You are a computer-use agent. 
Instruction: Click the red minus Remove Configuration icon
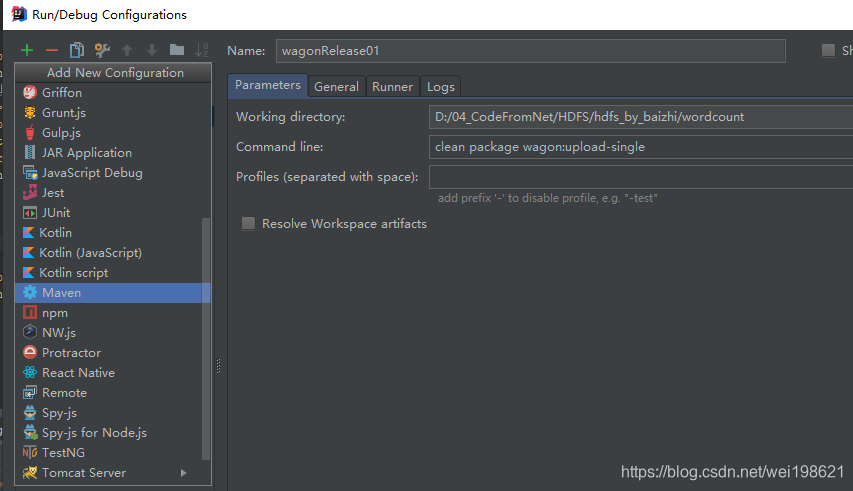tap(52, 51)
